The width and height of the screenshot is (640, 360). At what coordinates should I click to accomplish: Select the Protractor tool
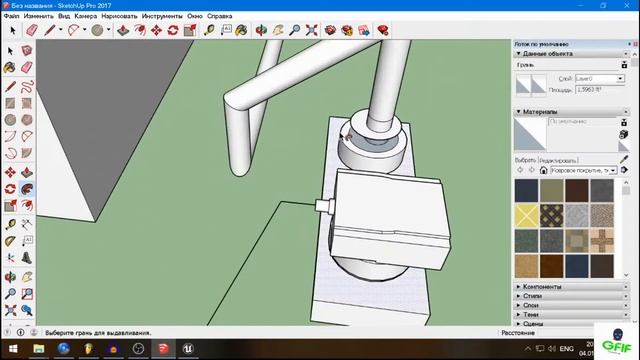10,241
